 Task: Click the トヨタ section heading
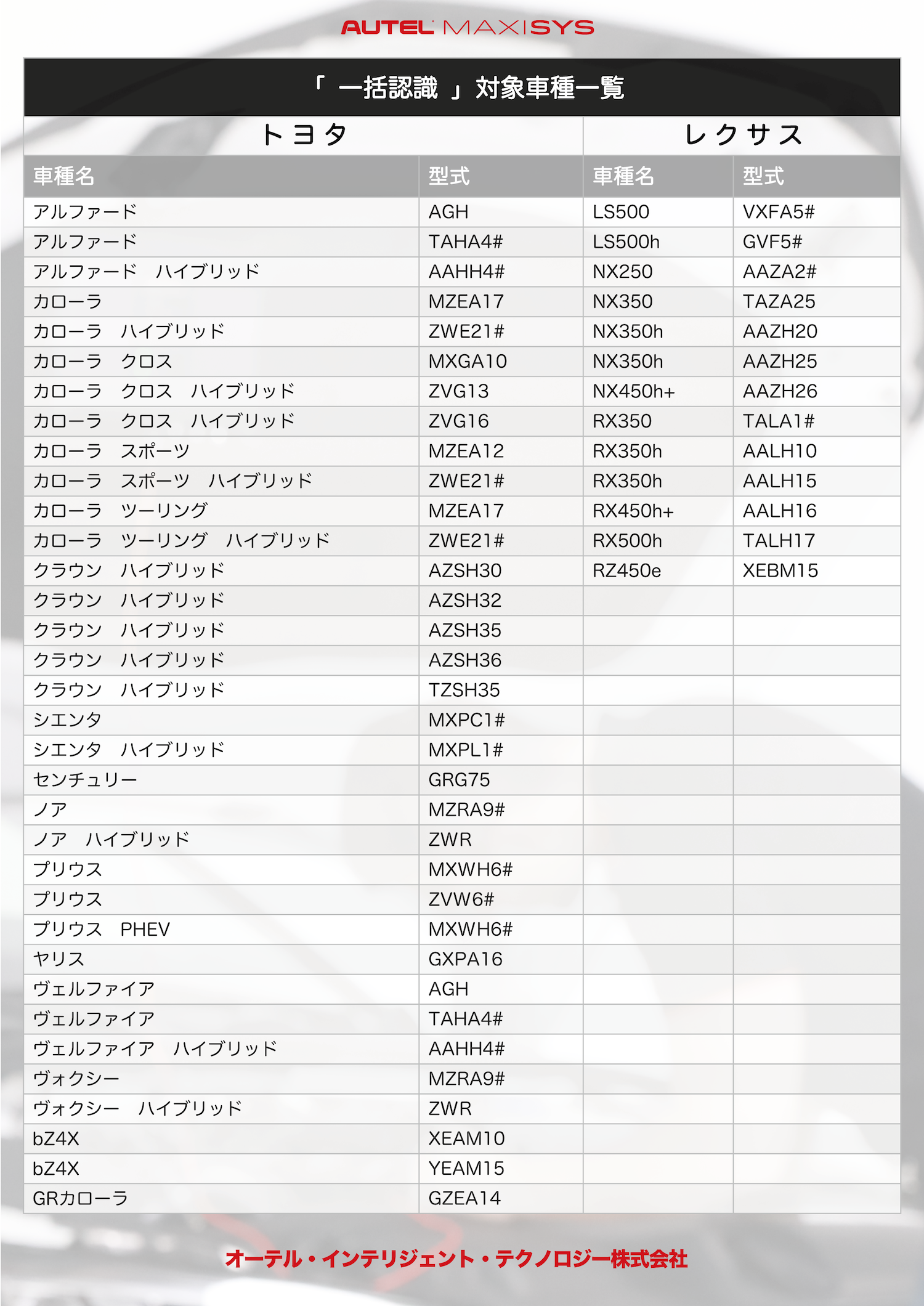[x=304, y=135]
